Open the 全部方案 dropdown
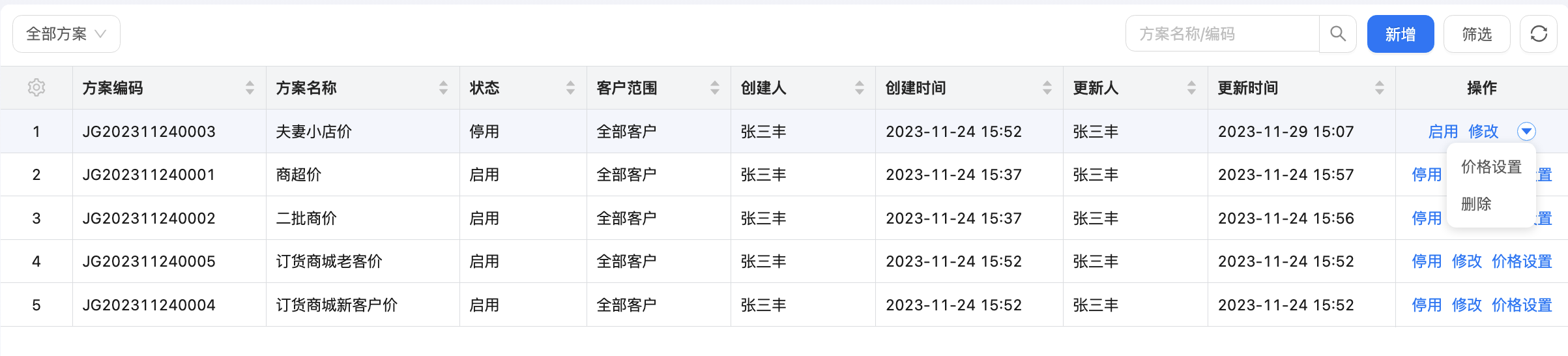Screen dimensions: 1568x356 point(66,34)
